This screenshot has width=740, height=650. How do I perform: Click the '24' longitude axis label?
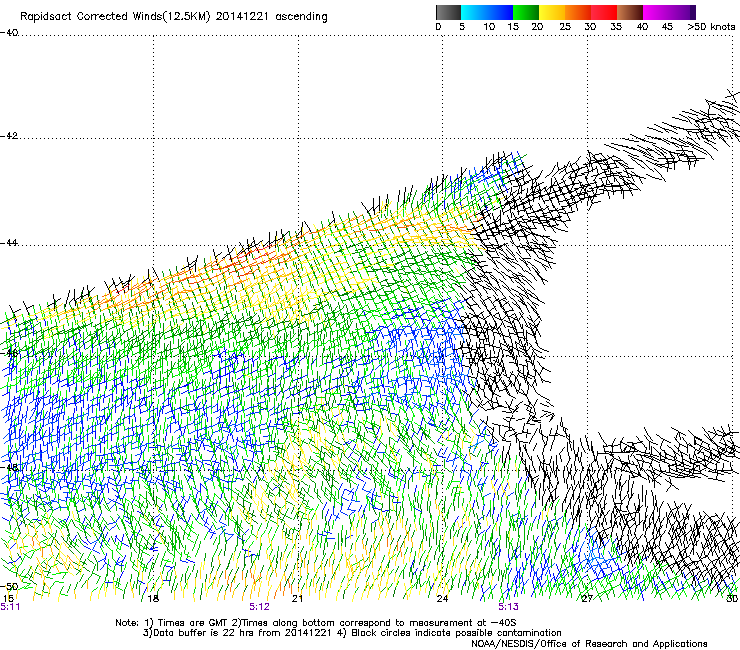[x=442, y=599]
